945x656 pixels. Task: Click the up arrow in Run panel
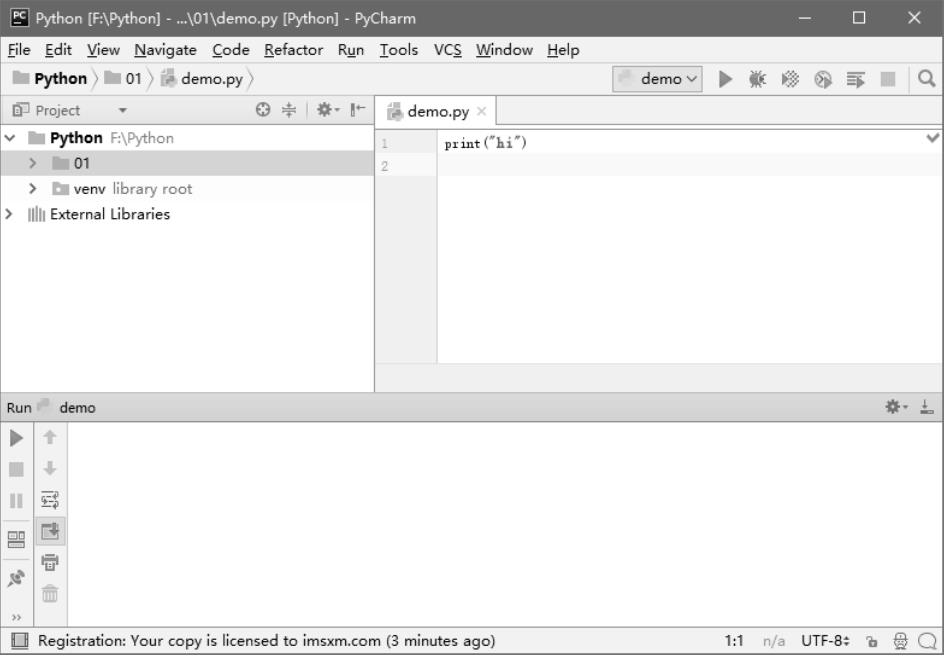pyautogui.click(x=50, y=437)
